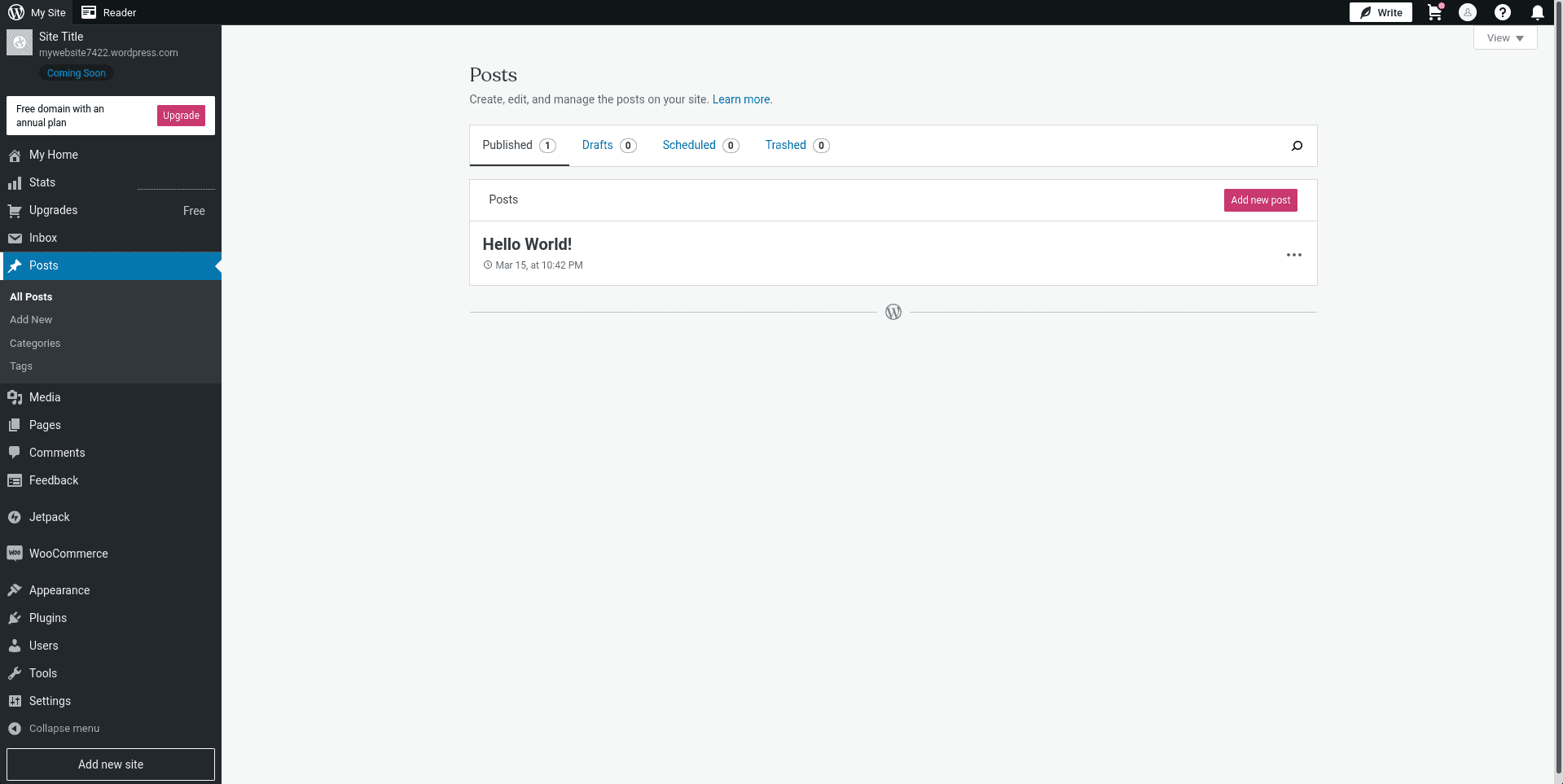1563x784 pixels.
Task: Click the Add new post button
Action: pyautogui.click(x=1260, y=200)
